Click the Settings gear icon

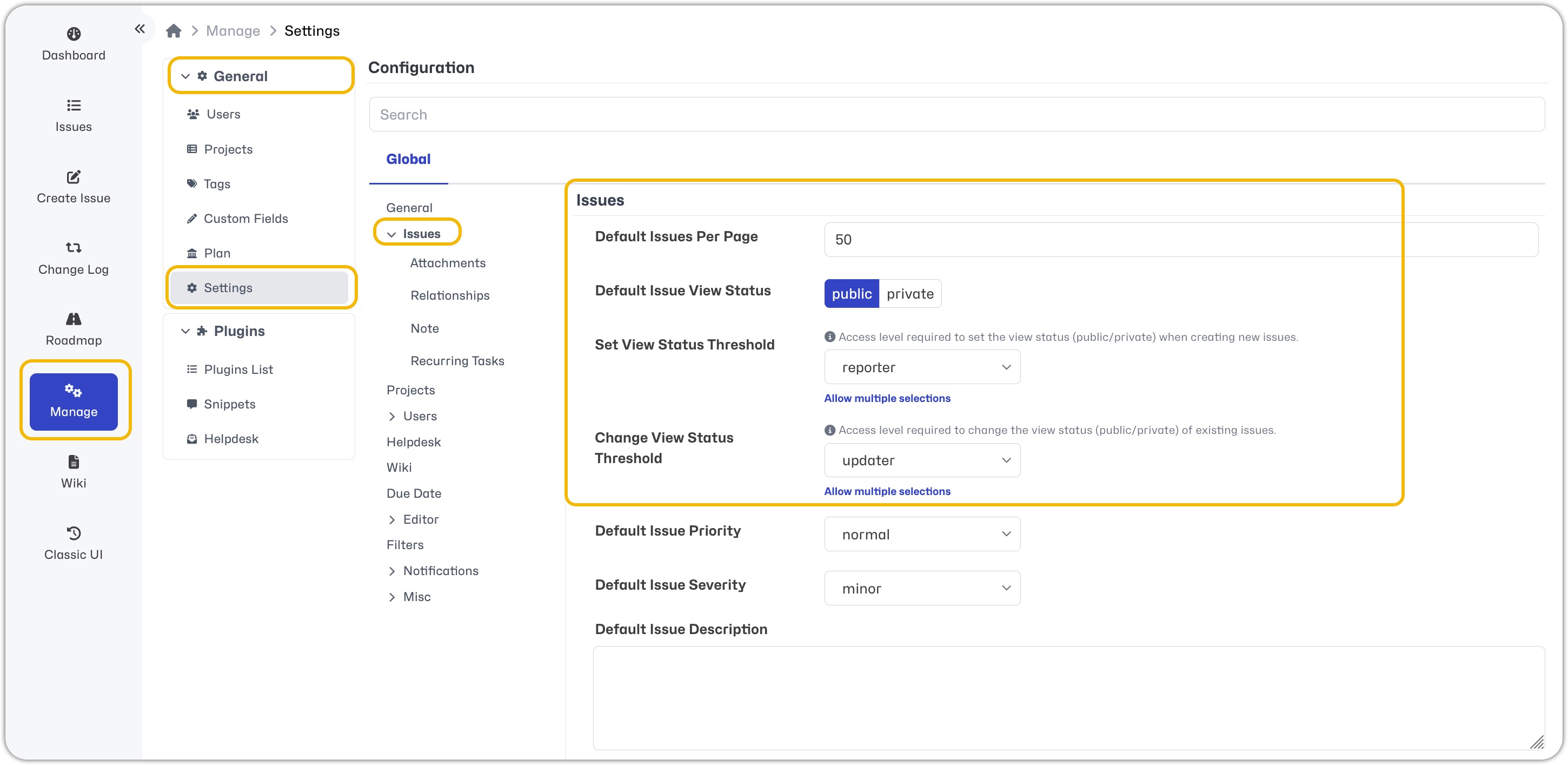point(192,287)
